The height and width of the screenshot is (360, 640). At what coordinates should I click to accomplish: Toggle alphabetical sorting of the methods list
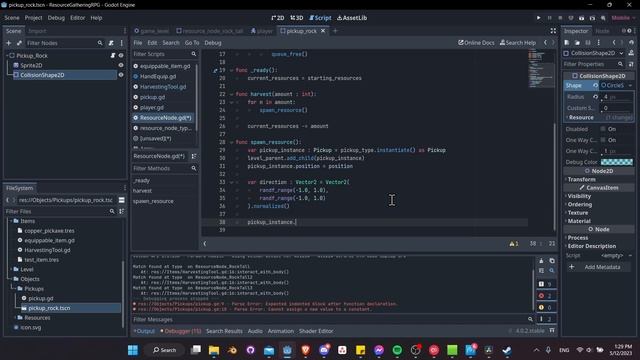pyautogui.click(x=194, y=156)
